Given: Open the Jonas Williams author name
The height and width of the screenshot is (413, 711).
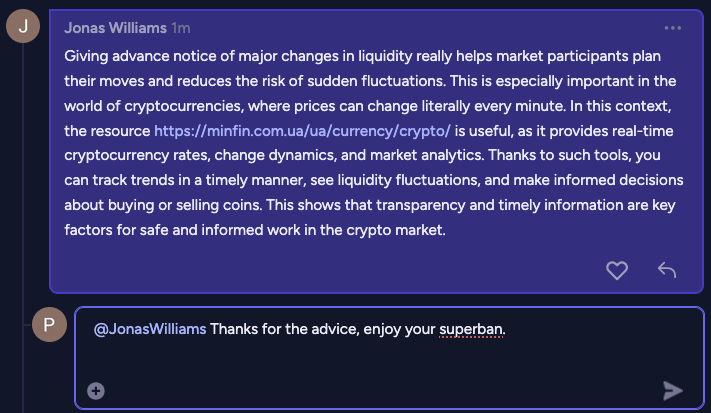Looking at the screenshot, I should pos(114,27).
